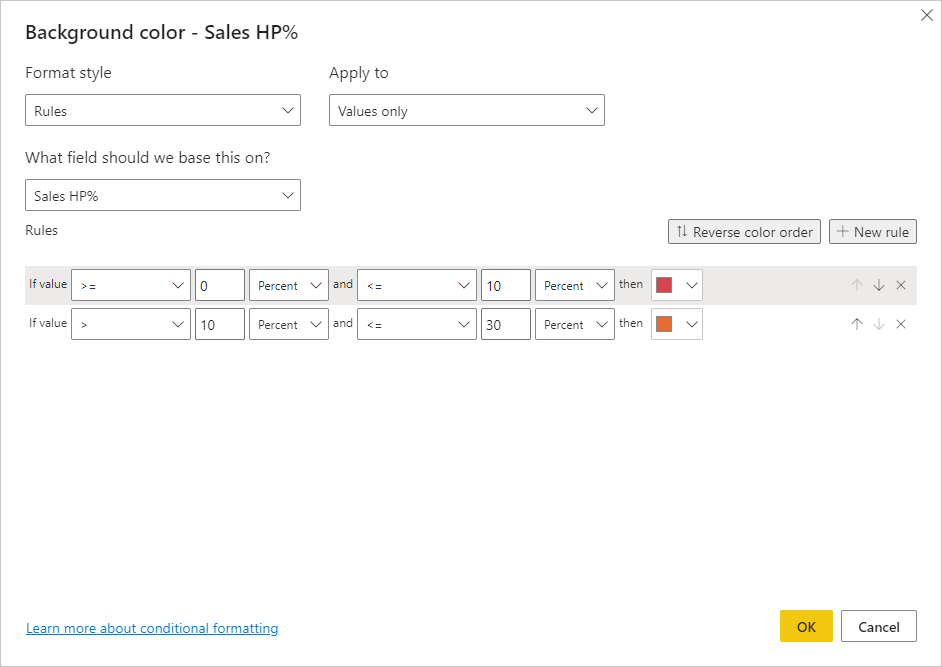Open the > operator dropdown in second rule
The width and height of the screenshot is (942, 667).
coord(131,324)
